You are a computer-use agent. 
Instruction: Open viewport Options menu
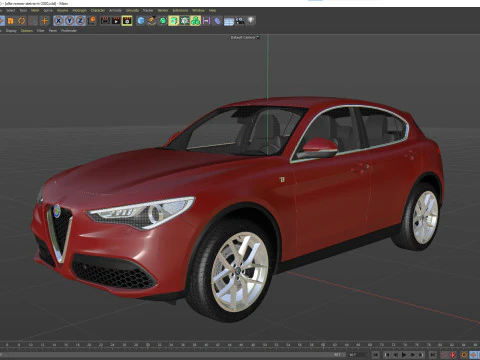tap(27, 30)
